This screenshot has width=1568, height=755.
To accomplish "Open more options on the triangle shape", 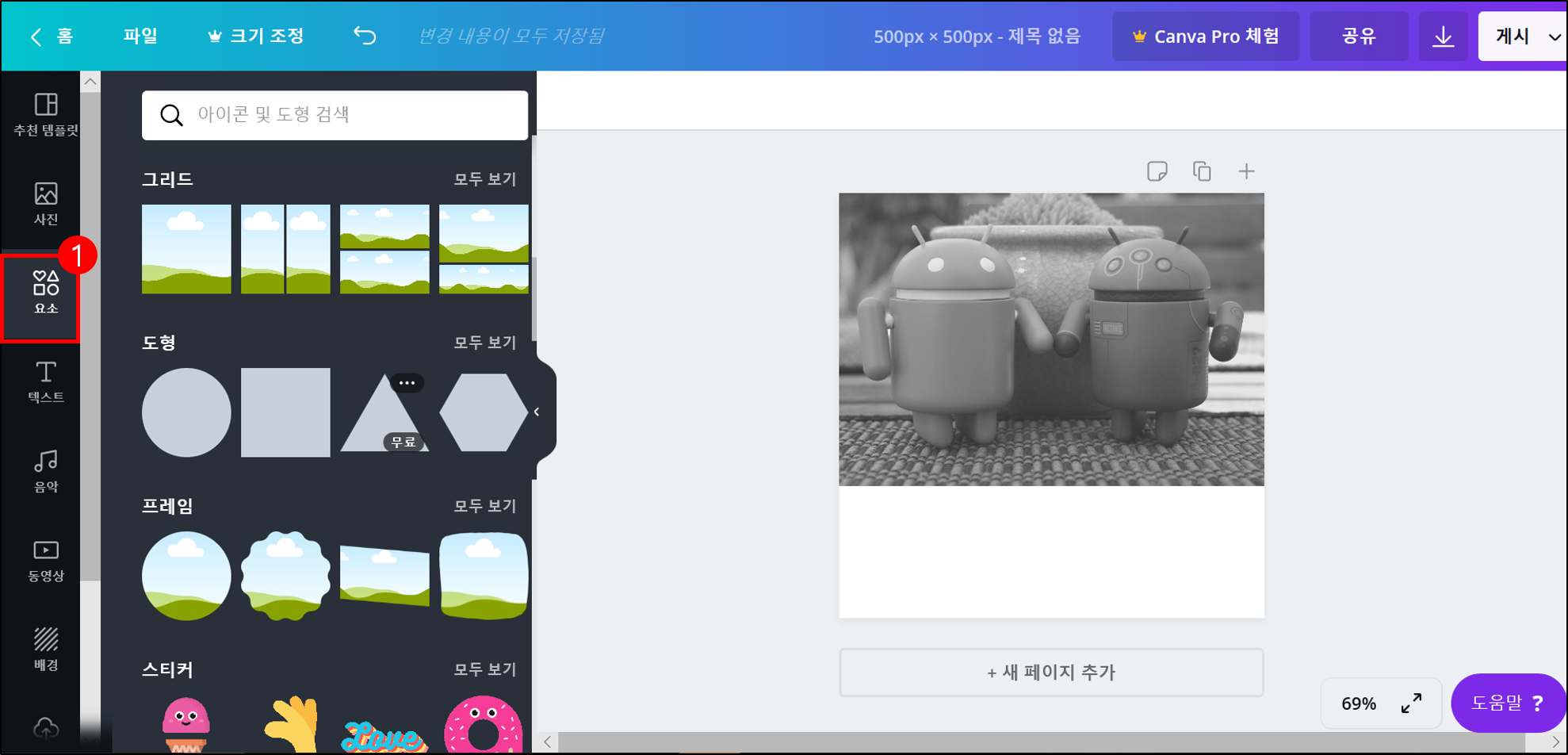I will (x=406, y=383).
